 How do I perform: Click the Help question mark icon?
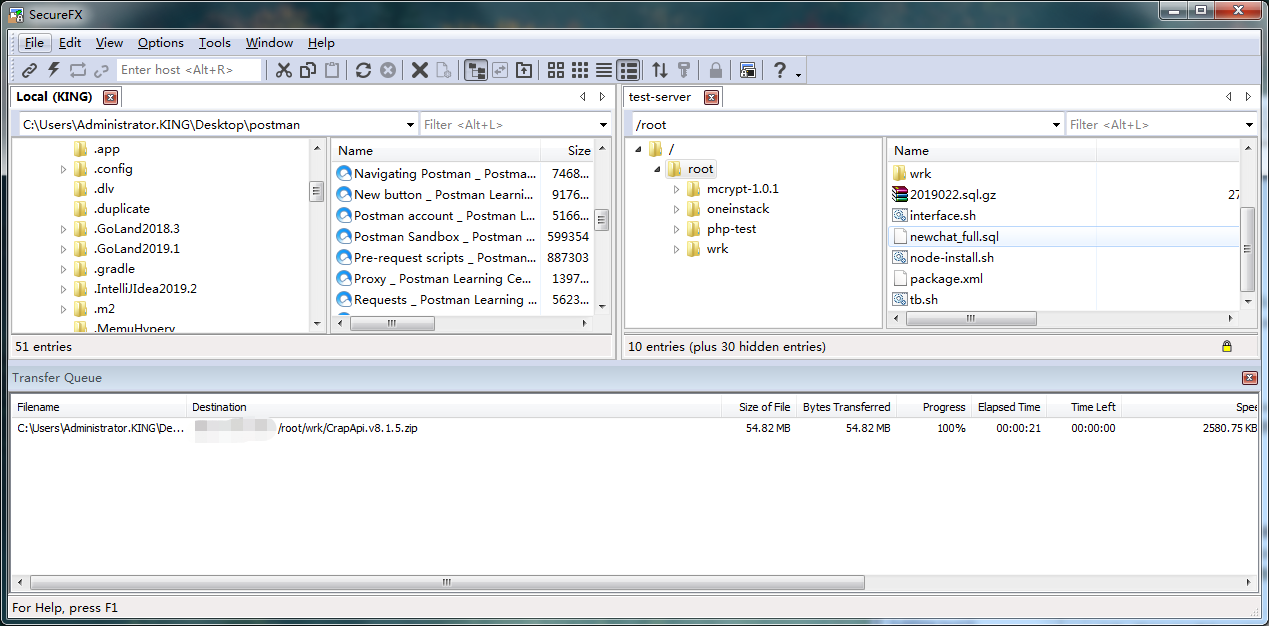(x=780, y=70)
